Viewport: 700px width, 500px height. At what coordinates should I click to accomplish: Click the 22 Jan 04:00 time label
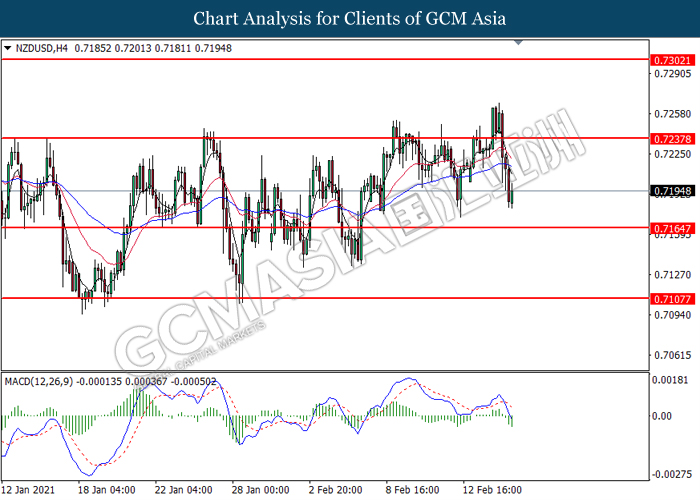tap(183, 490)
